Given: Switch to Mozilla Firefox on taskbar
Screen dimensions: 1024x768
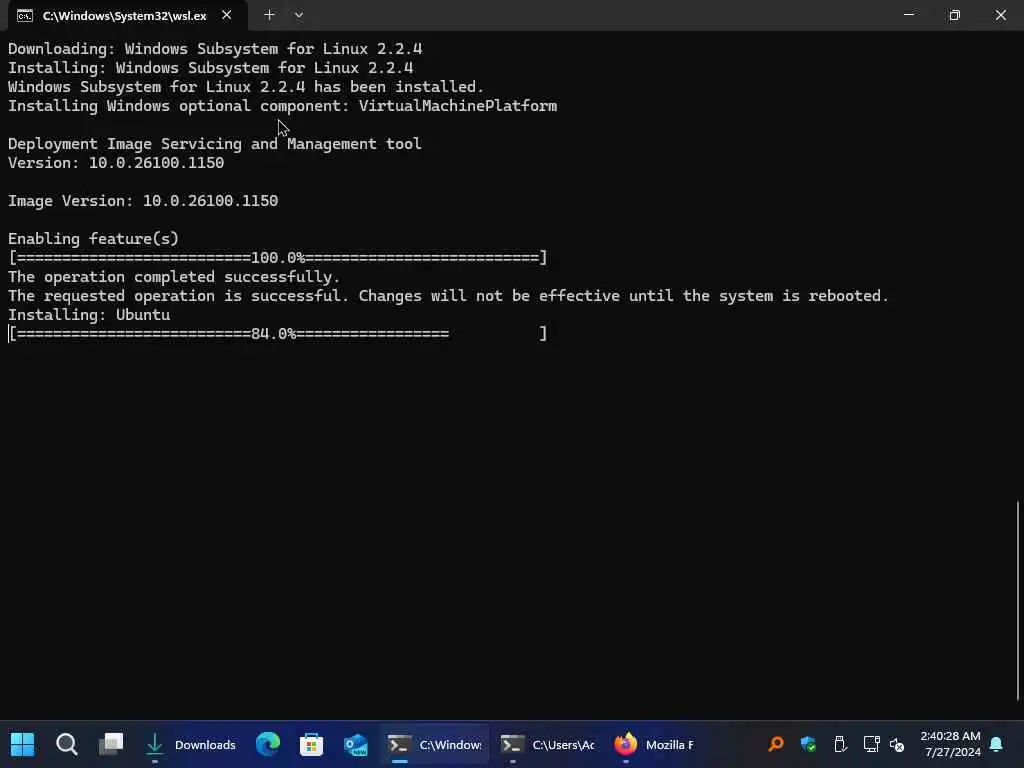Looking at the screenshot, I should (654, 744).
